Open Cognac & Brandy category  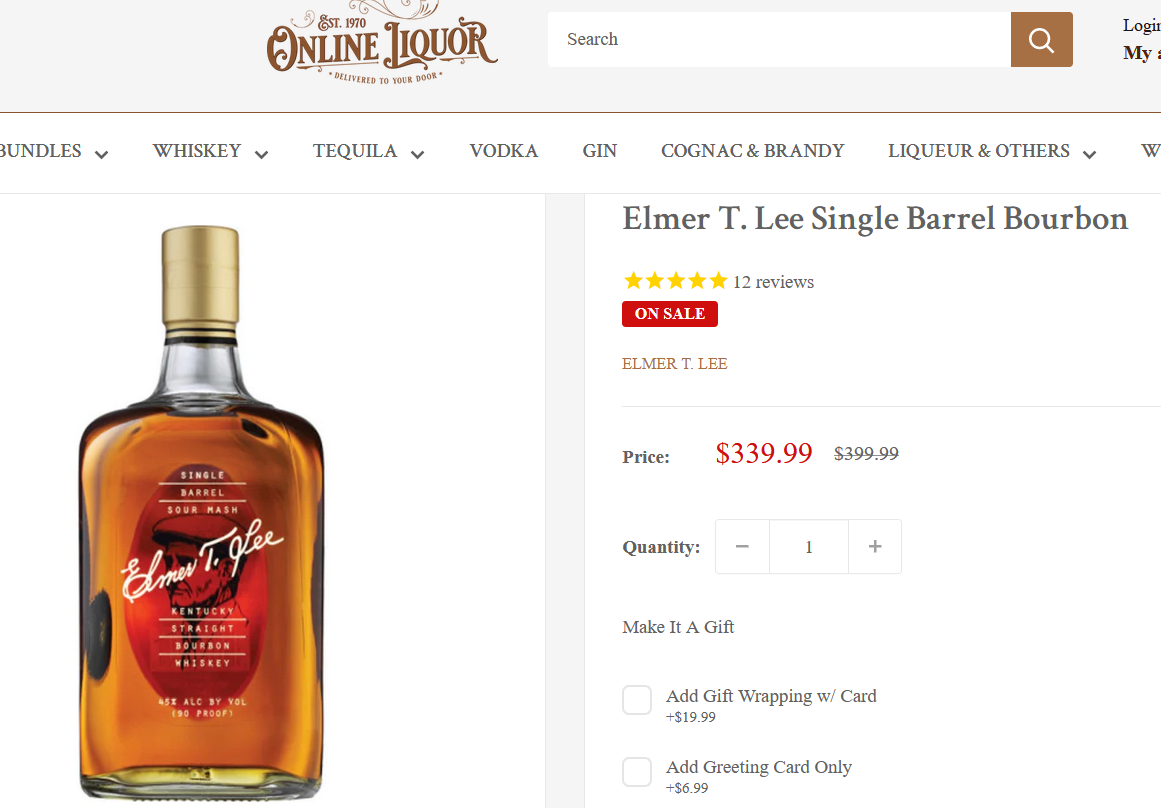(x=752, y=151)
